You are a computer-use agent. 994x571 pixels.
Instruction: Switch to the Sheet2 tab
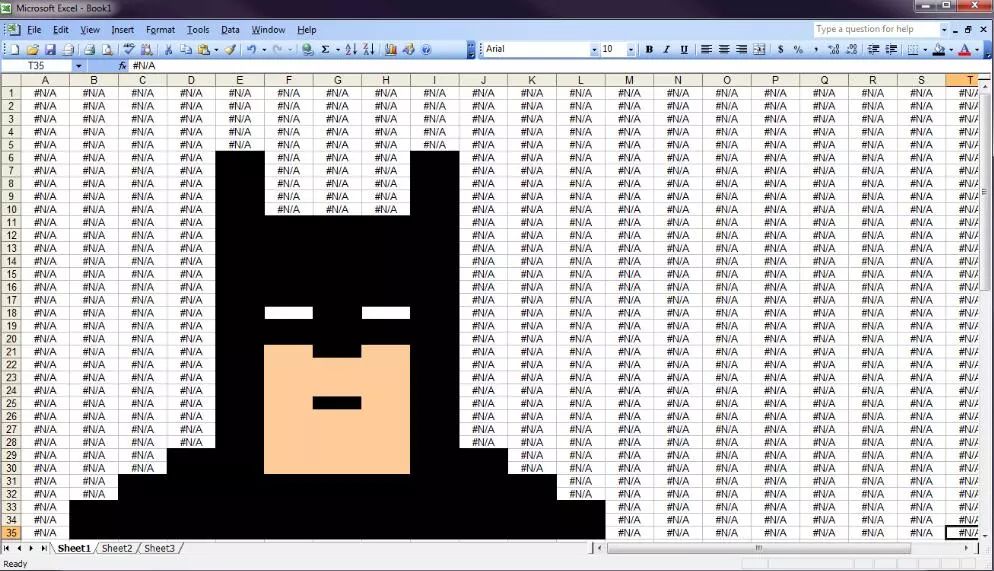117,548
